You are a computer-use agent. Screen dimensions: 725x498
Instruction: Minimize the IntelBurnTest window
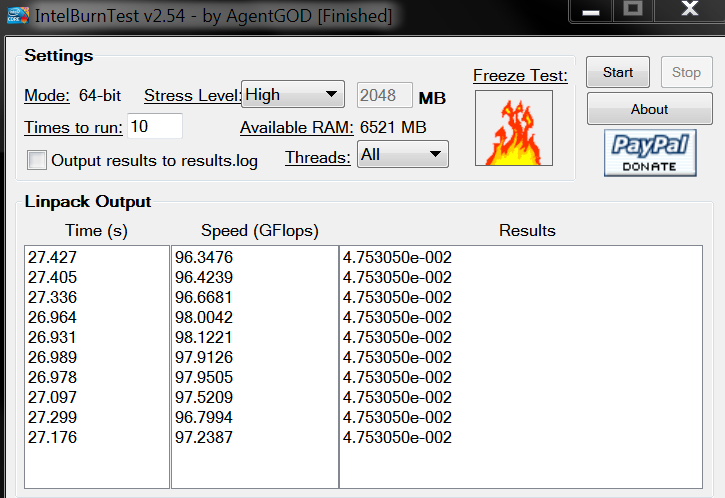589,10
